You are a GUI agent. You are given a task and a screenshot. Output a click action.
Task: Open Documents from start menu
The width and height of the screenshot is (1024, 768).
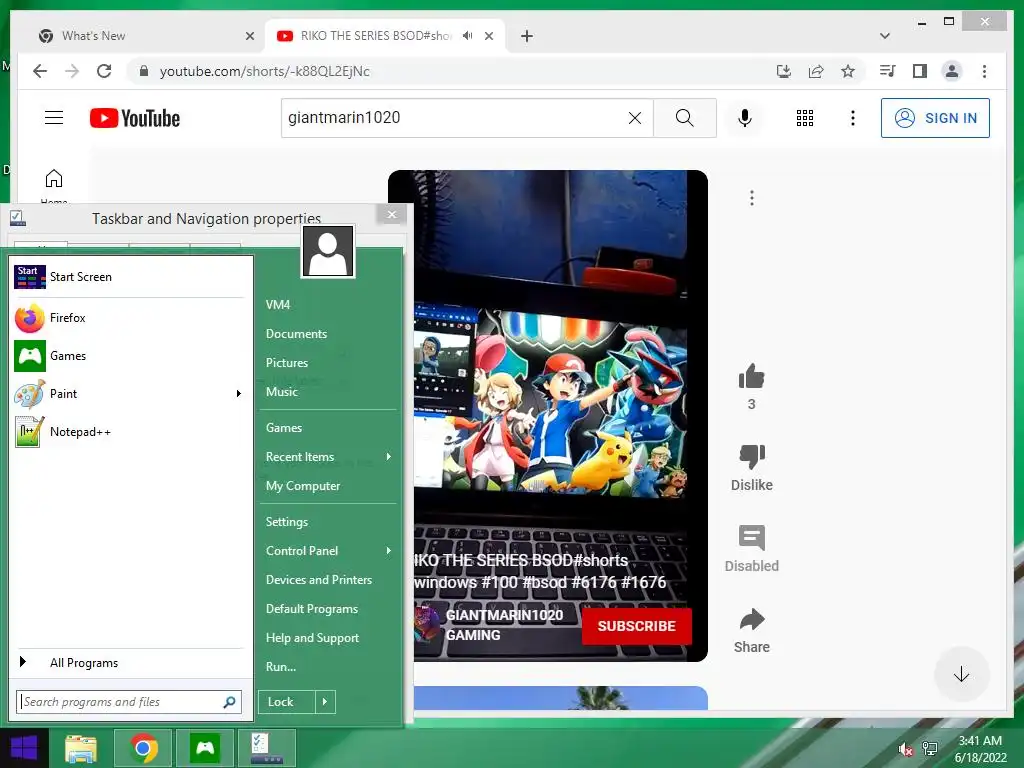[x=296, y=334]
